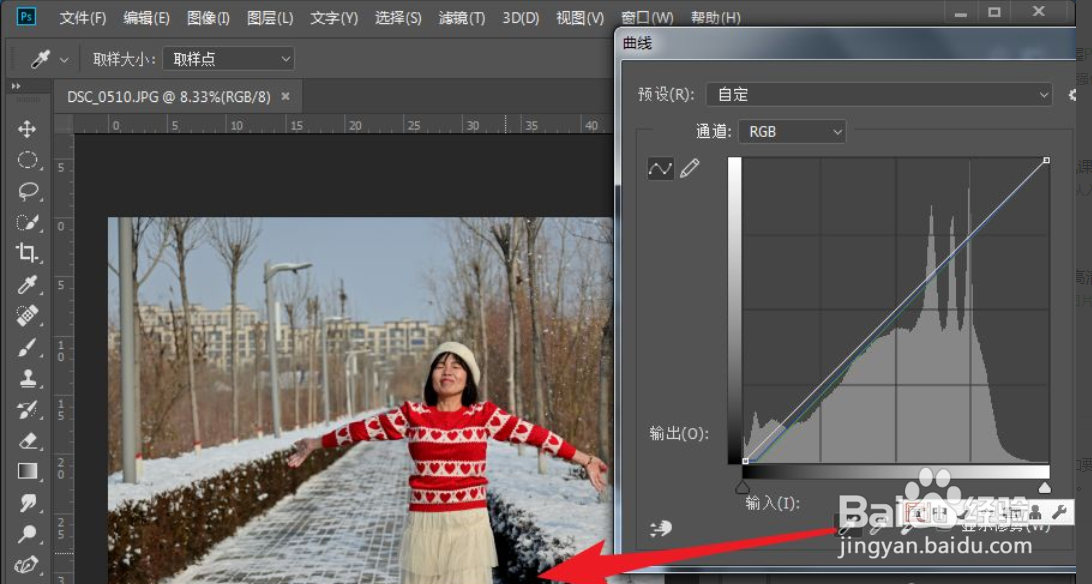Close the DSC_0510.JPG document tab
This screenshot has width=1092, height=584.
coord(286,97)
